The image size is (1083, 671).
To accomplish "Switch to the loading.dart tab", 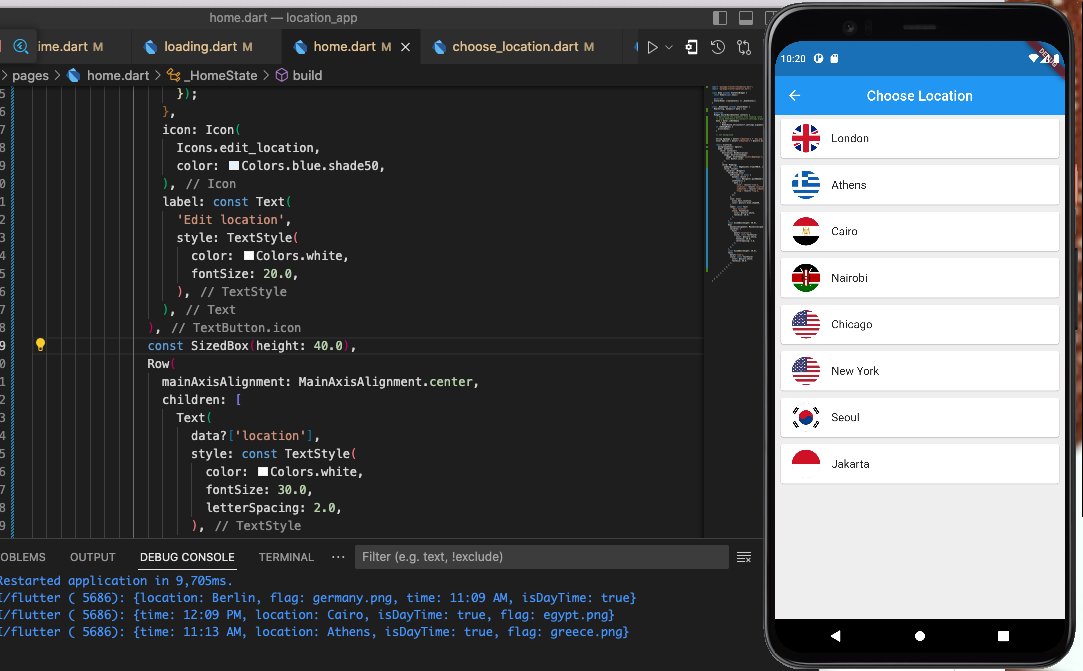I will (x=198, y=47).
